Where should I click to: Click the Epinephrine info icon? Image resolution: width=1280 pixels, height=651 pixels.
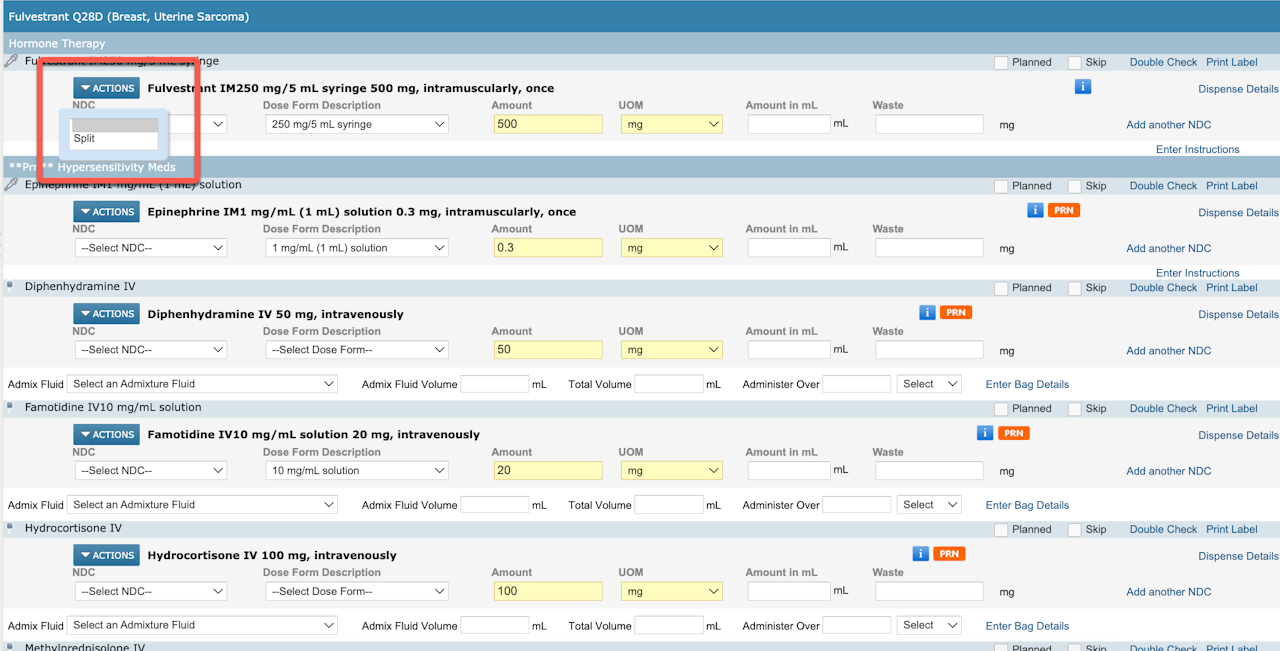coord(1035,211)
